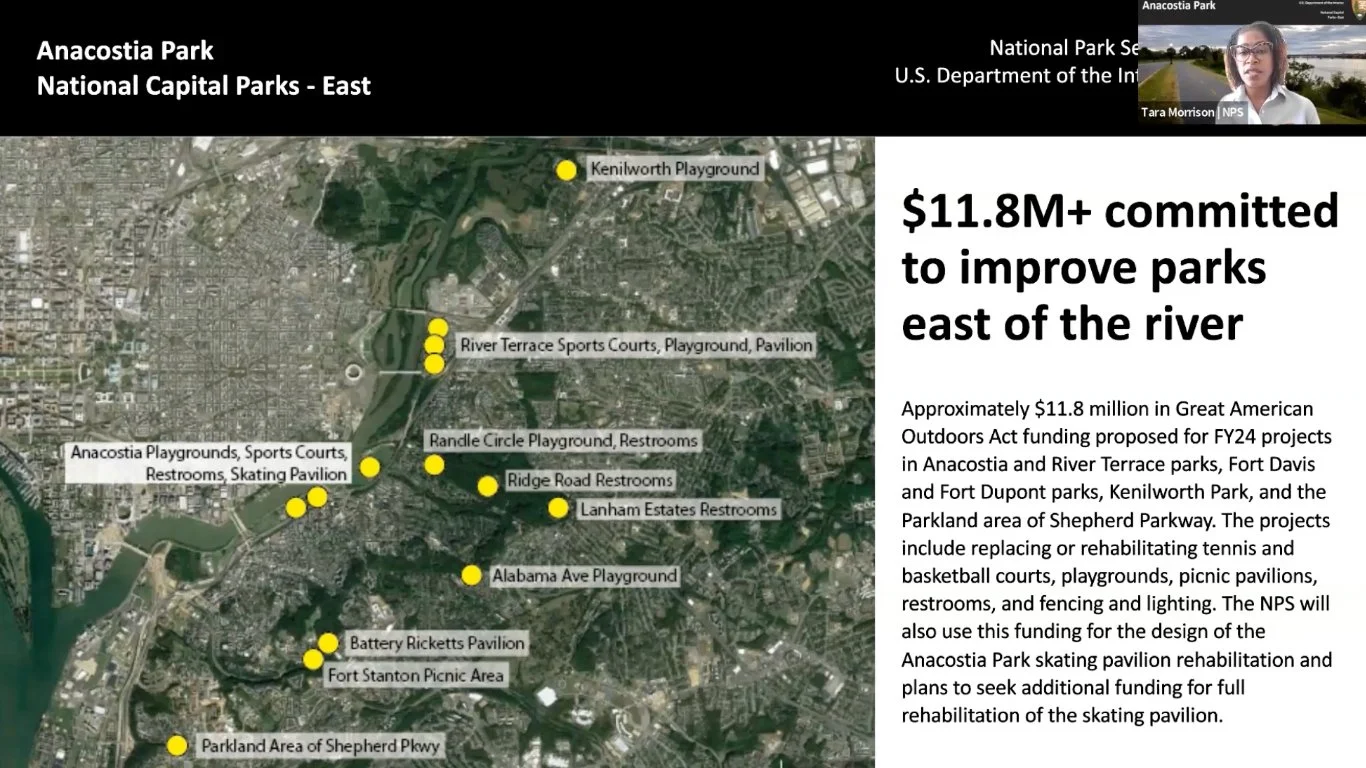Click the Fort Stanton Picnic Area label
The height and width of the screenshot is (768, 1366).
pos(416,676)
